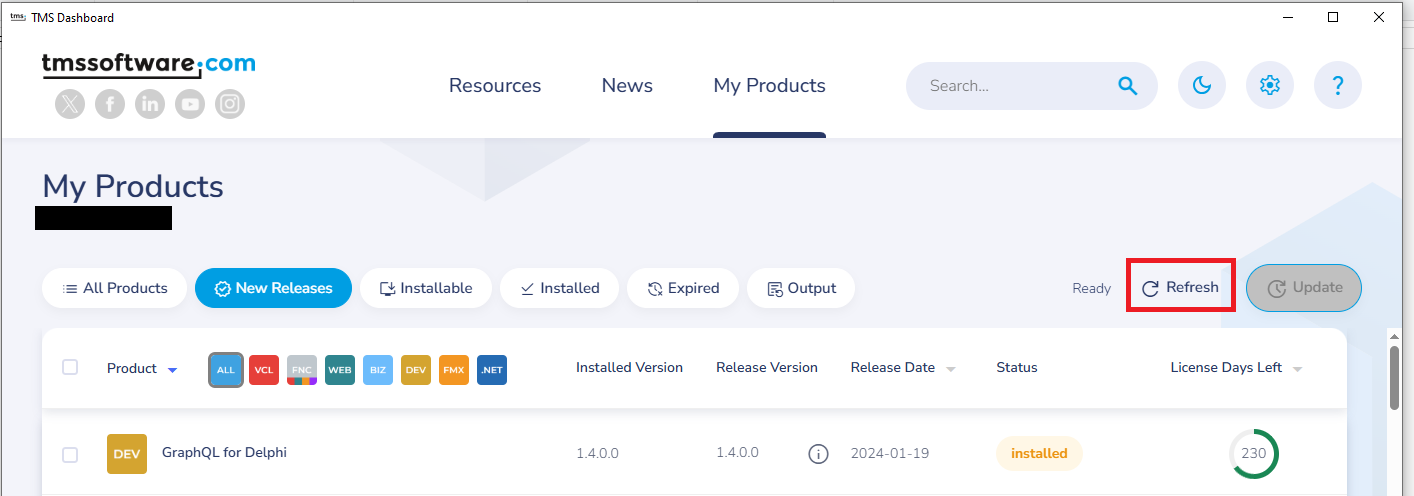
Task: Filter products by the ALL tag
Action: [226, 370]
